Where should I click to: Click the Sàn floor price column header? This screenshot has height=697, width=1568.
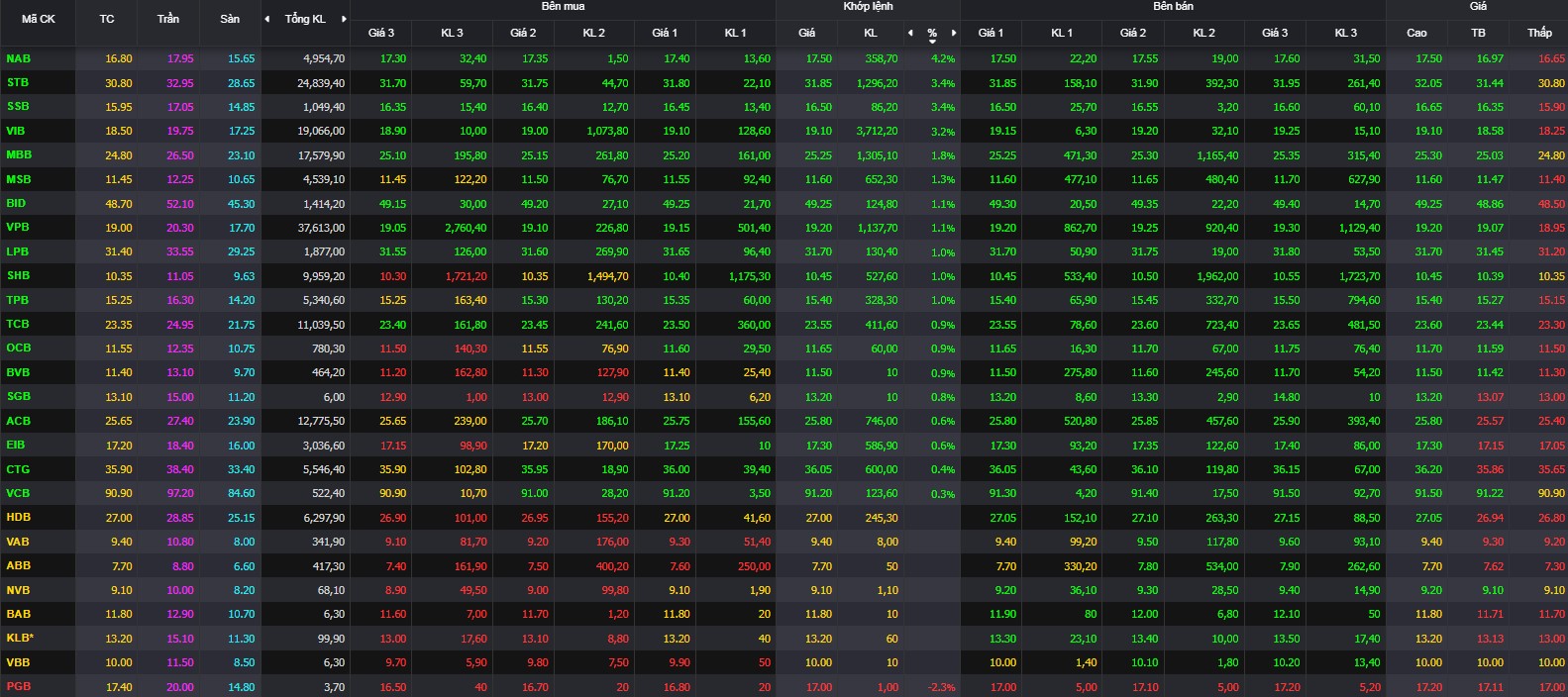point(230,19)
